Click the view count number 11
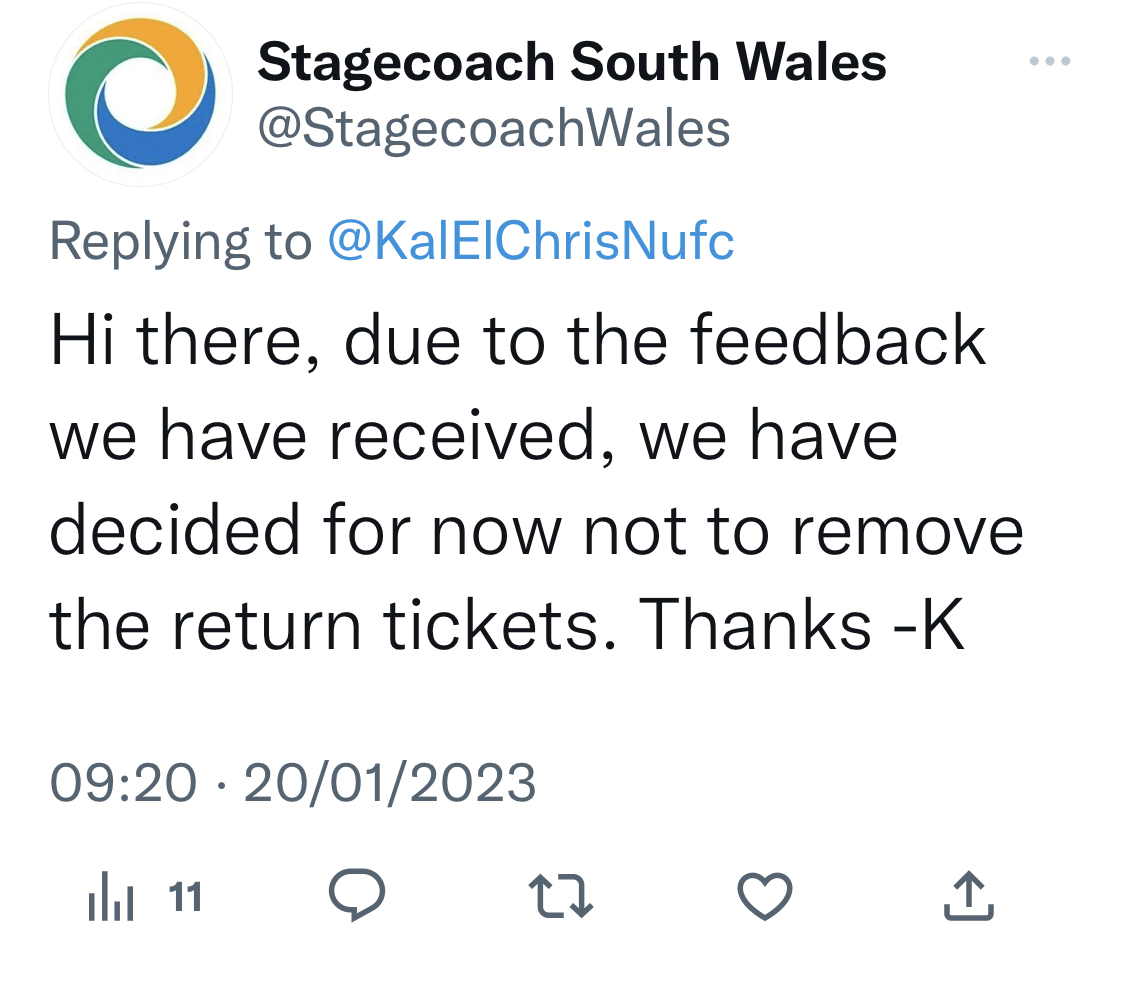Viewport: 1125px width, 994px height. click(x=185, y=897)
